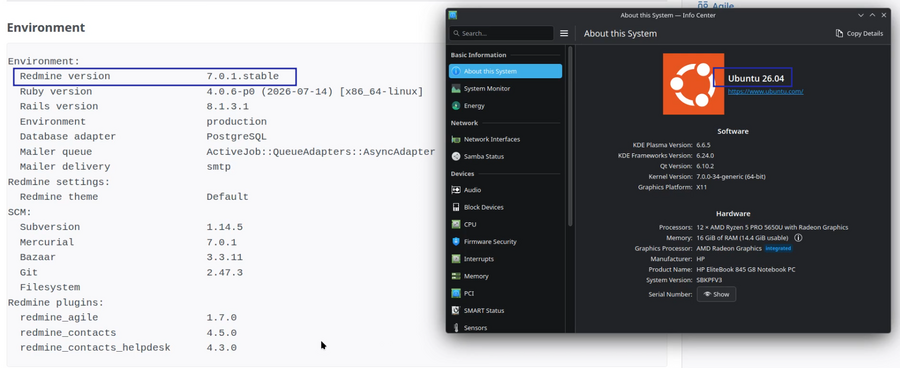
Task: Click the memory info circle icon
Action: (x=798, y=238)
